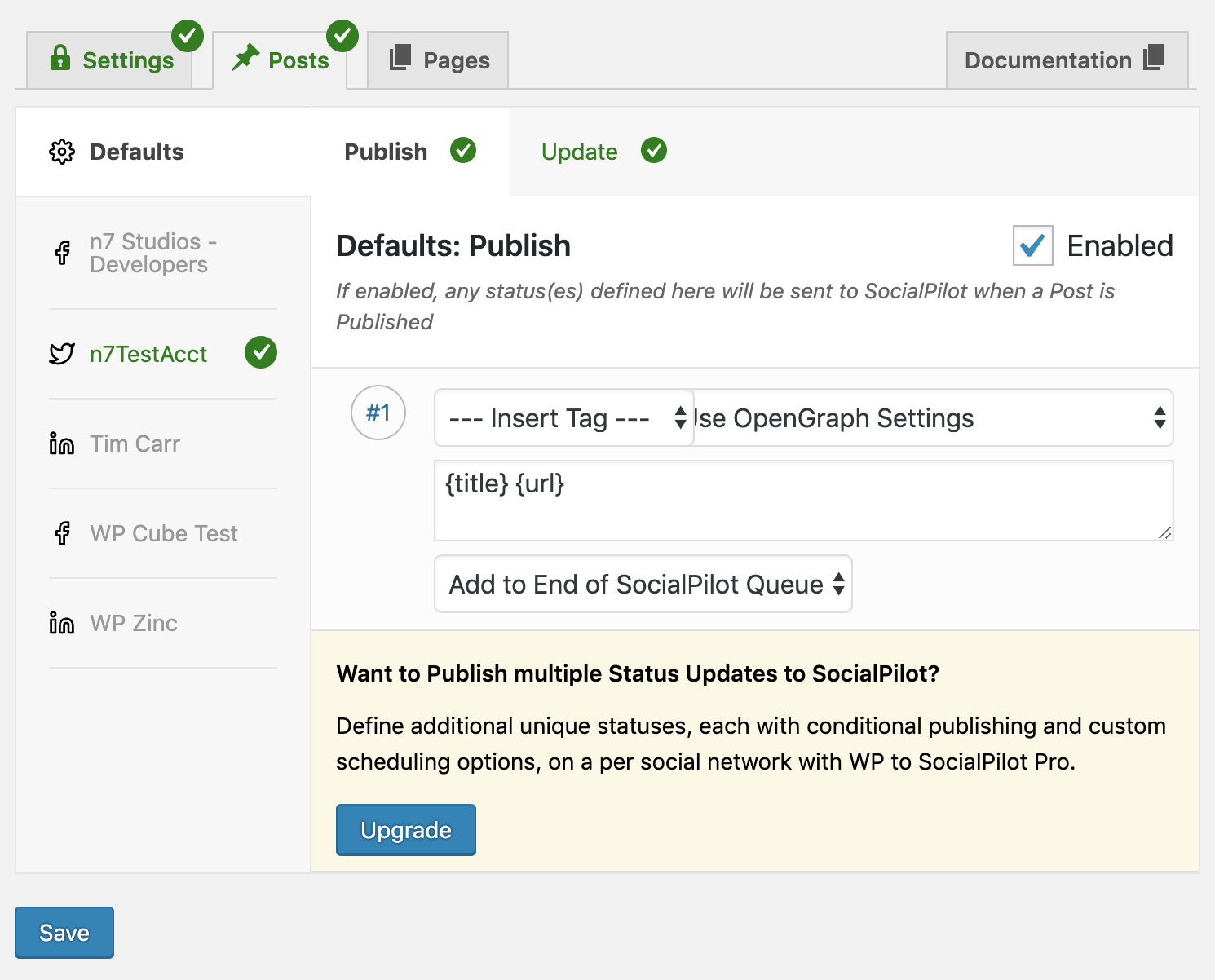Click into the {title} {url} status textarea
1215x980 pixels.
point(804,501)
